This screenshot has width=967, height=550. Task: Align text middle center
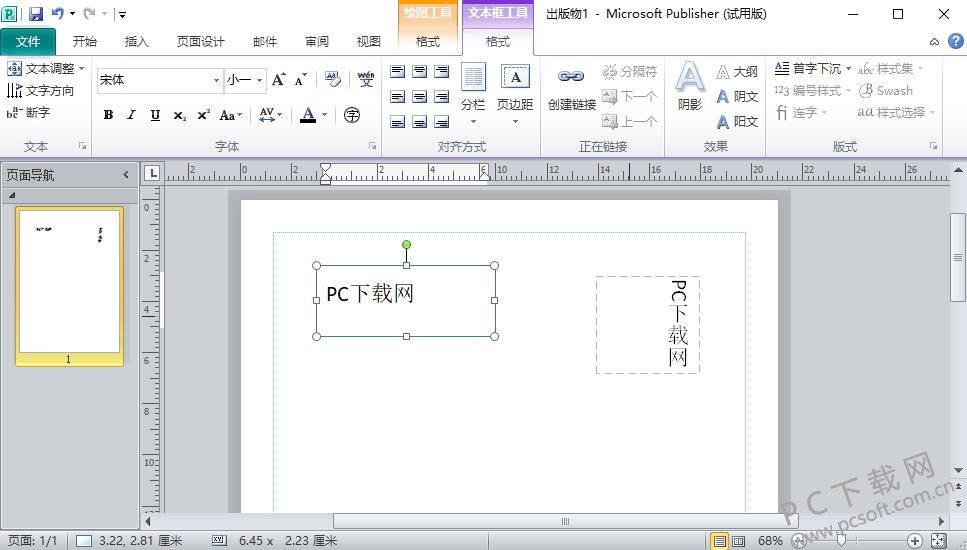point(419,97)
